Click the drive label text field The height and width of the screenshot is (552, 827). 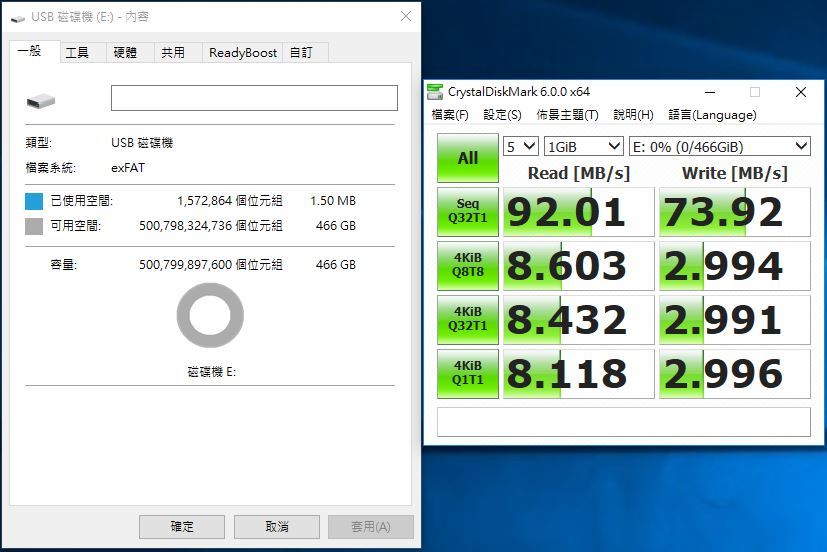254,98
